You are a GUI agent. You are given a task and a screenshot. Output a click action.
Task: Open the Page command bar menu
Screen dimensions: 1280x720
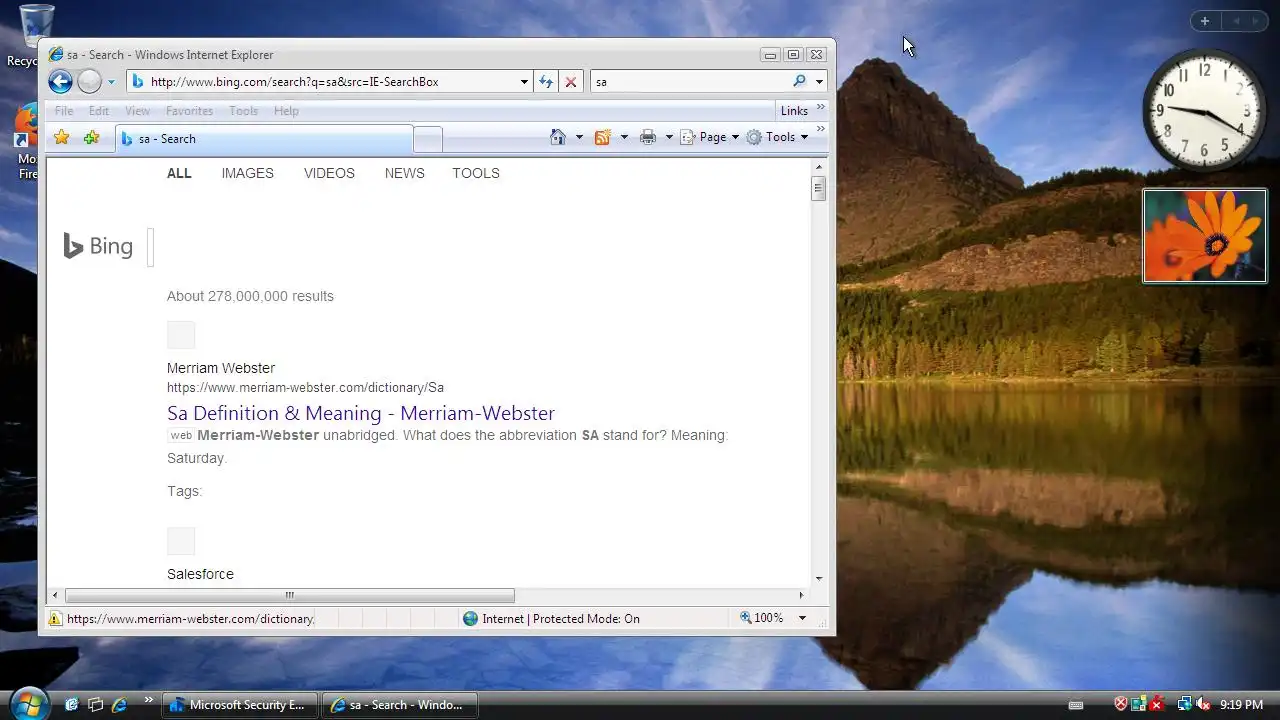710,137
